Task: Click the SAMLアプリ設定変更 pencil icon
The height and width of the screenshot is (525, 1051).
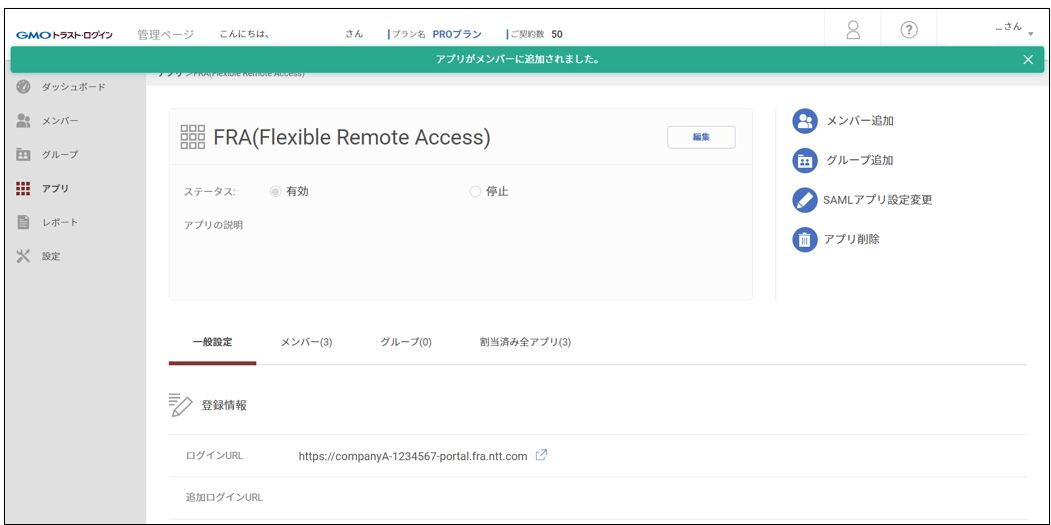Action: coord(805,200)
